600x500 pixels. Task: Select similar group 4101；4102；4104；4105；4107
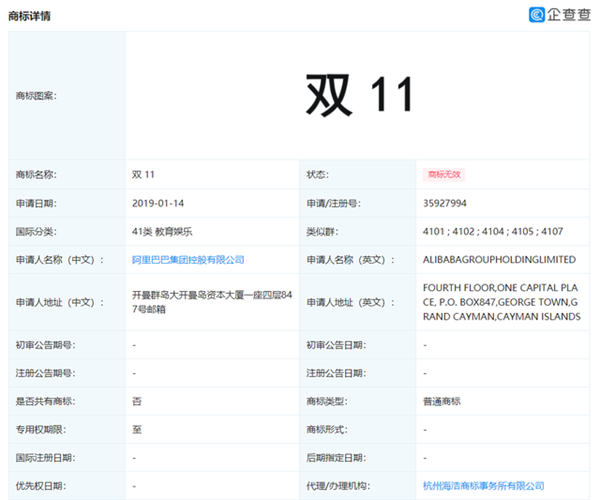pyautogui.click(x=493, y=231)
